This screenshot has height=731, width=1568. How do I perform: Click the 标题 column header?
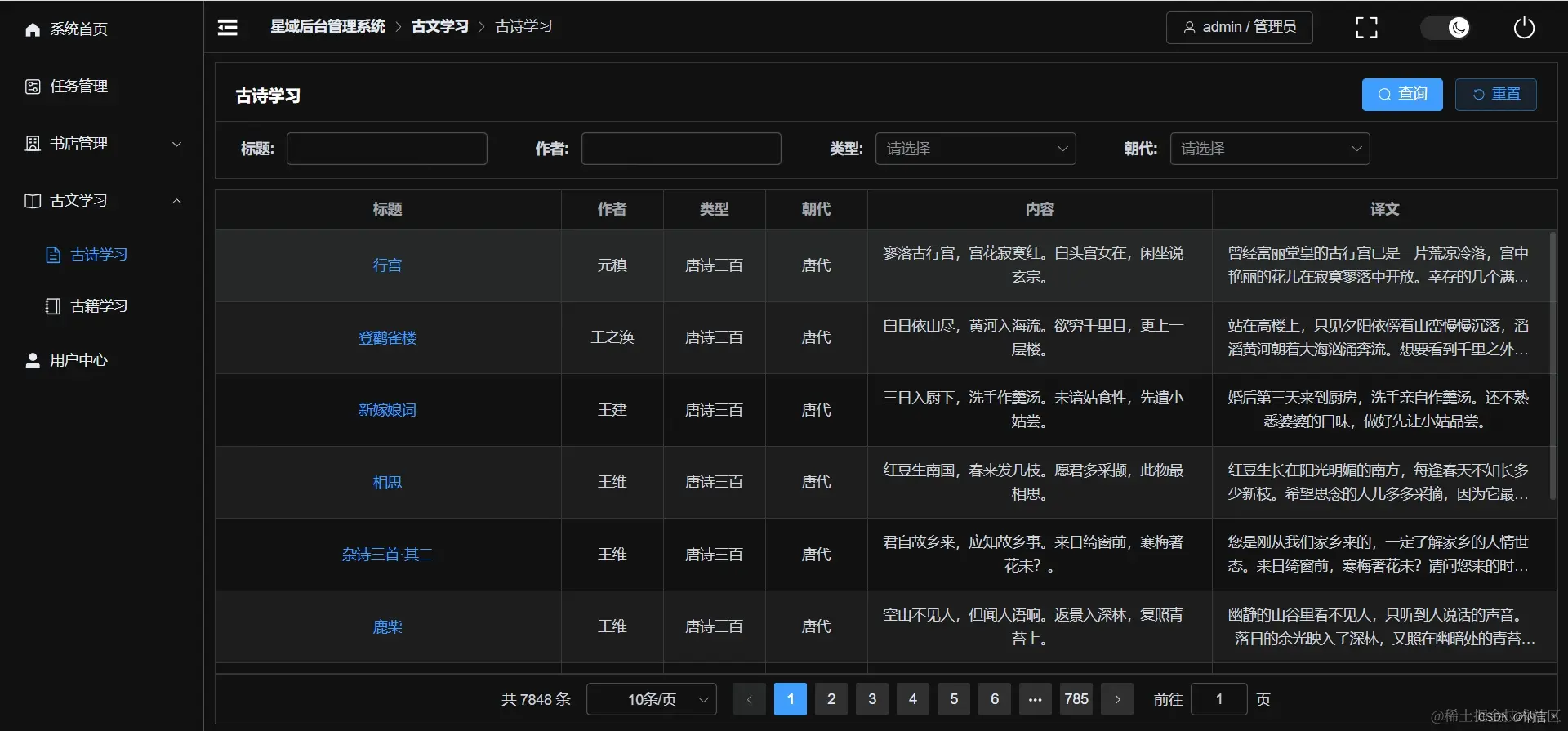point(387,209)
